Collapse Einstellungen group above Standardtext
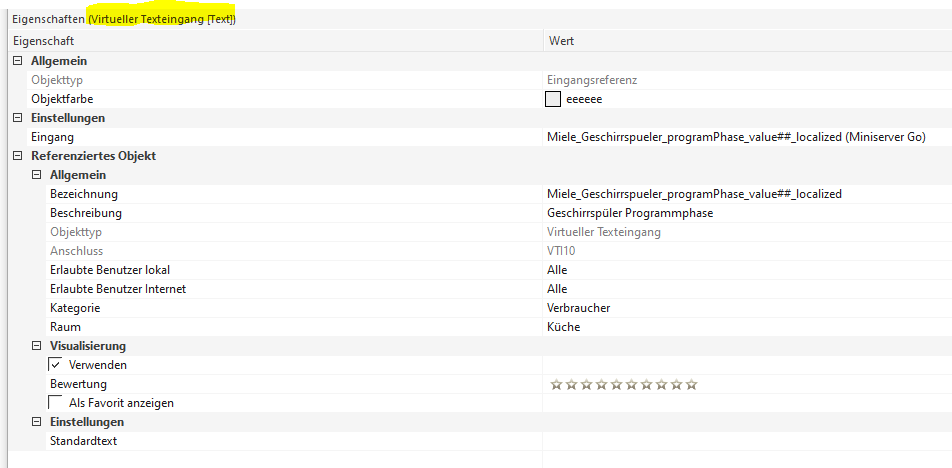This screenshot has height=468, width=952. (x=37, y=422)
